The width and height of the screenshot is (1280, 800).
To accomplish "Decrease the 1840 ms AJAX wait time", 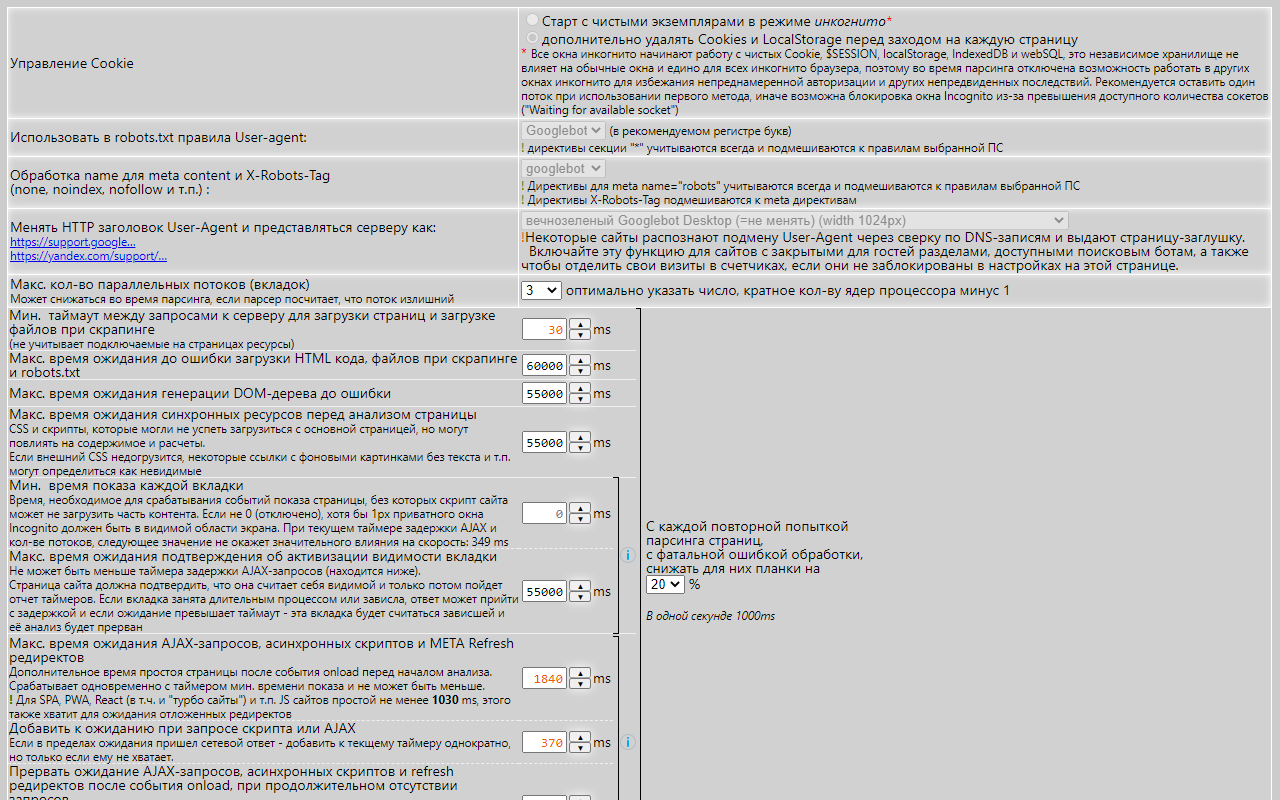I will coord(579,684).
